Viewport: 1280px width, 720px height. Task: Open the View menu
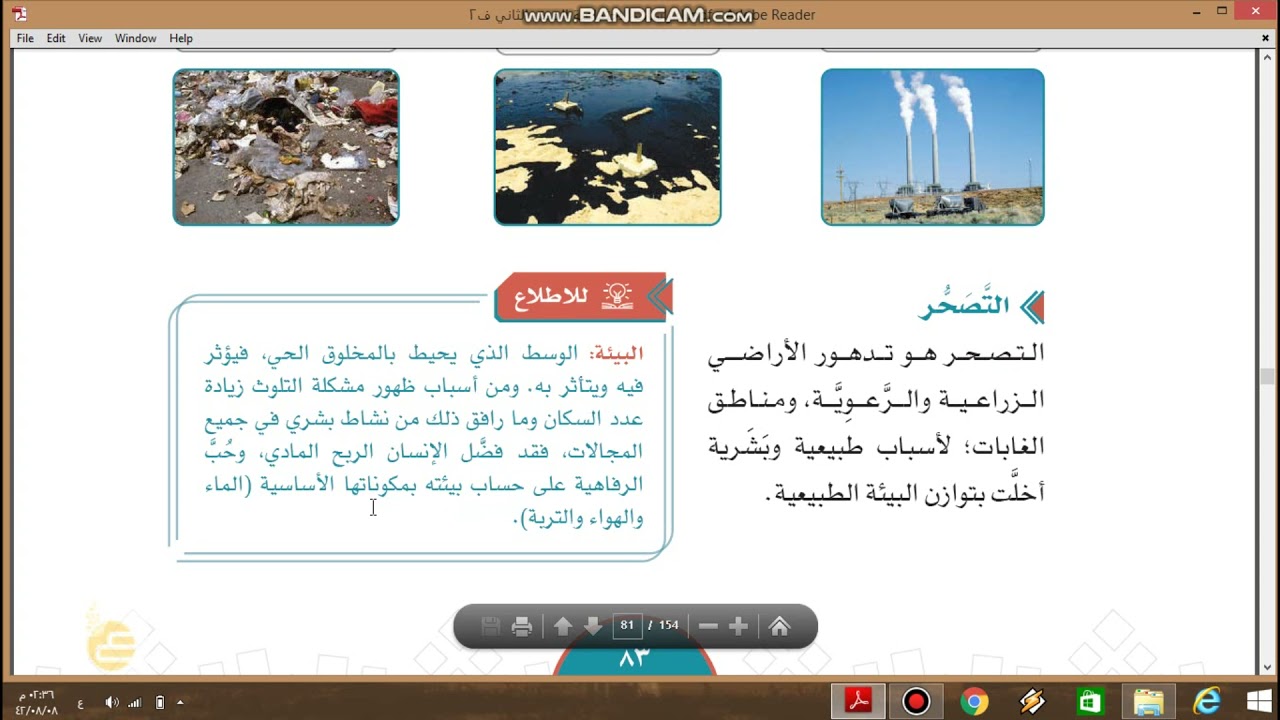pyautogui.click(x=90, y=38)
